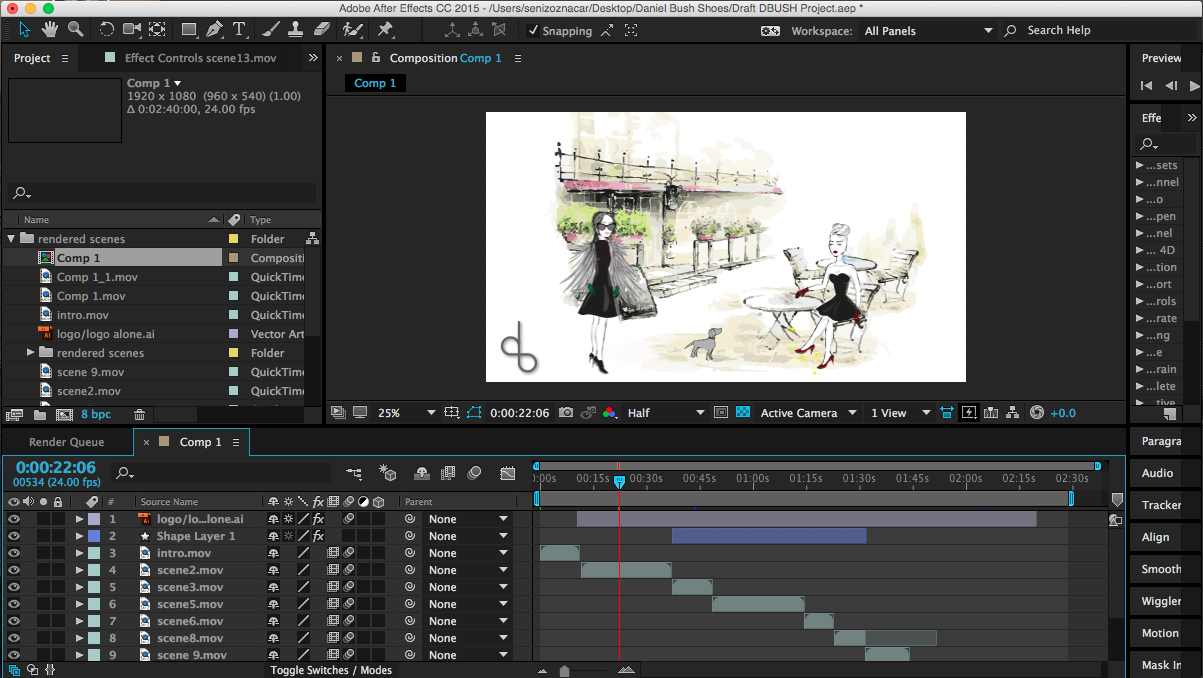Click Create new folder icon in Project panel

[40, 414]
